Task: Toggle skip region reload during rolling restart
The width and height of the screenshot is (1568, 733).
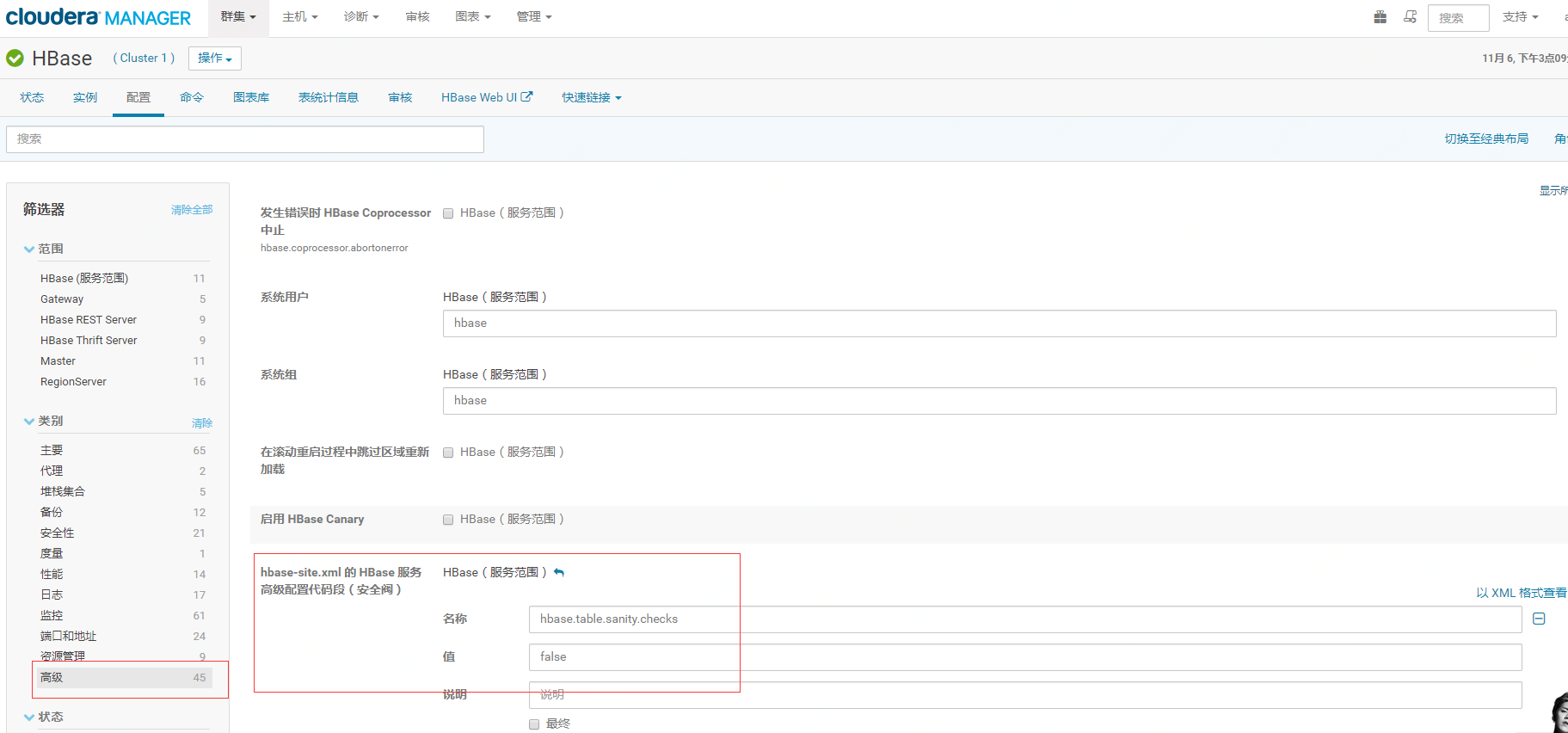Action: 448,453
